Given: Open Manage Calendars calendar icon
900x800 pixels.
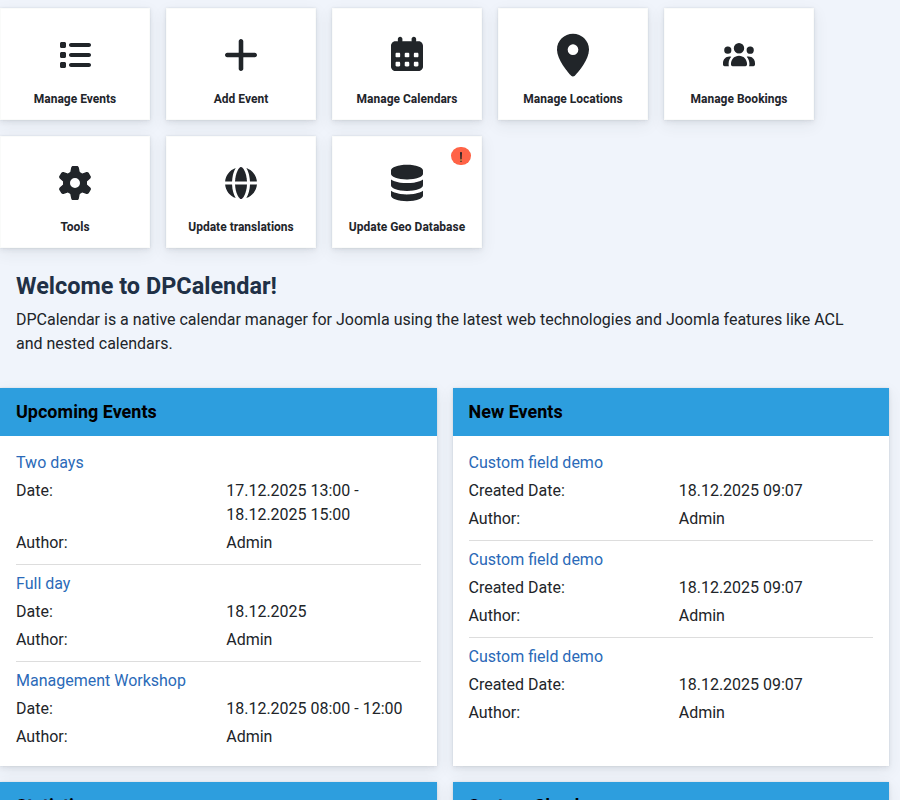Looking at the screenshot, I should point(407,55).
